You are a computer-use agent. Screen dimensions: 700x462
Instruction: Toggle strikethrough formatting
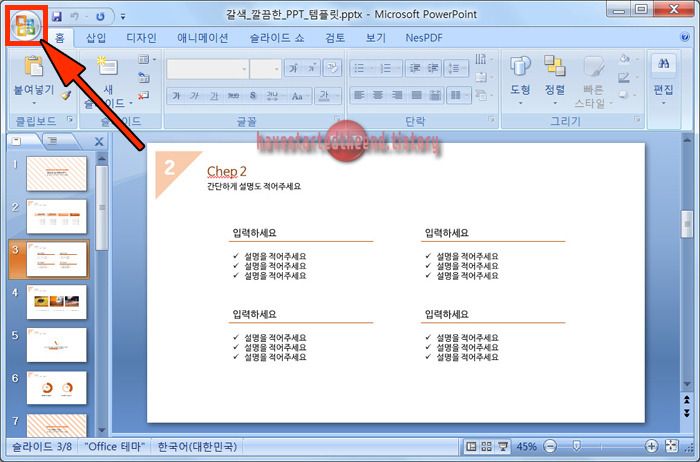point(233,96)
